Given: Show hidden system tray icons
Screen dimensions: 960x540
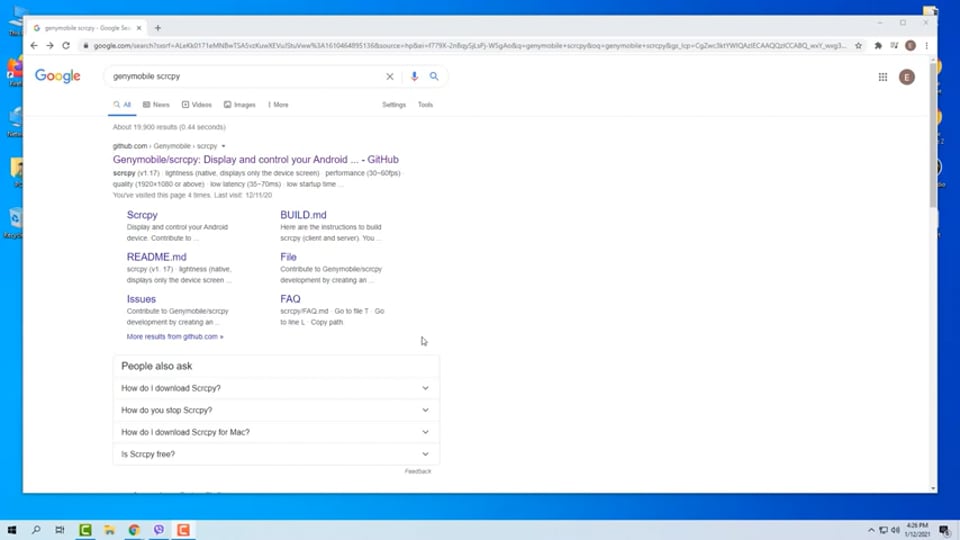Looking at the screenshot, I should (871, 530).
